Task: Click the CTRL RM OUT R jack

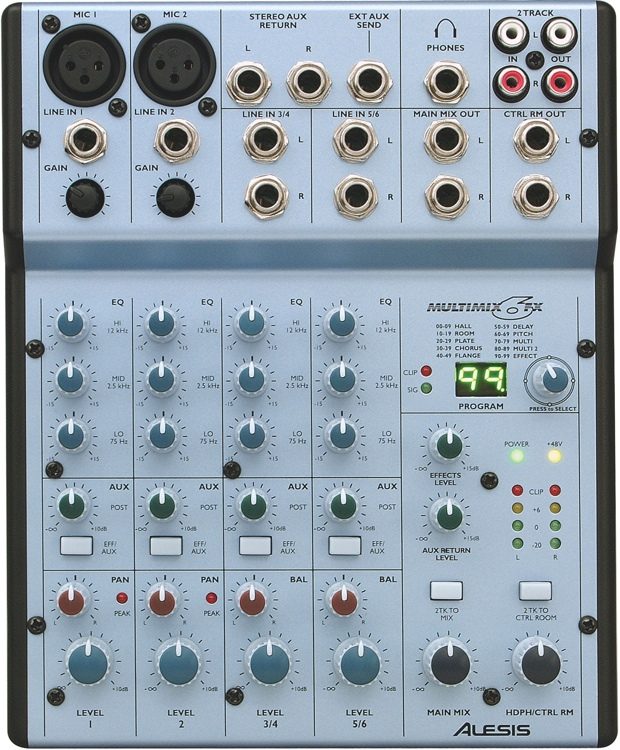Action: point(536,196)
